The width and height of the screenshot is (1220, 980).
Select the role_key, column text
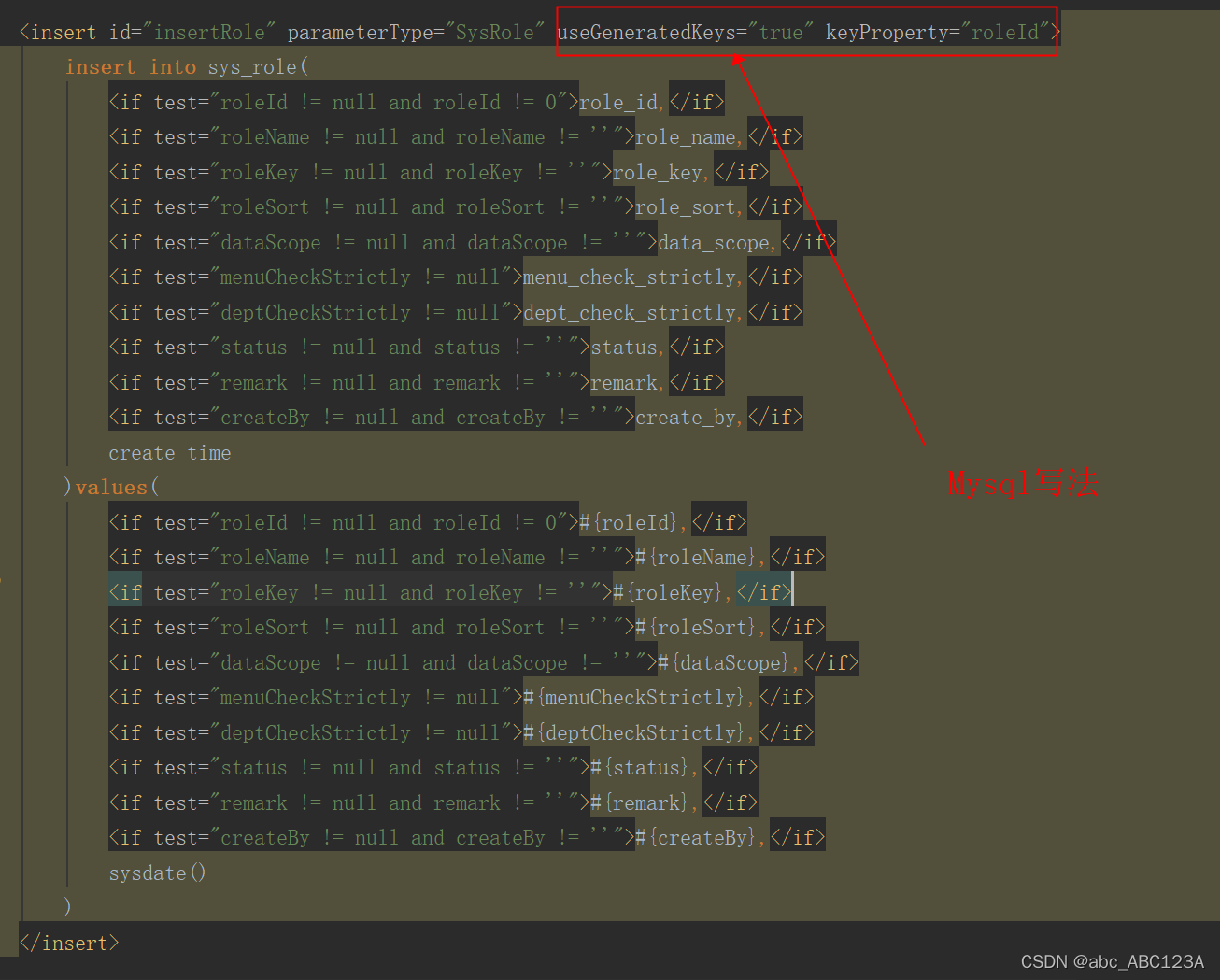click(661, 173)
